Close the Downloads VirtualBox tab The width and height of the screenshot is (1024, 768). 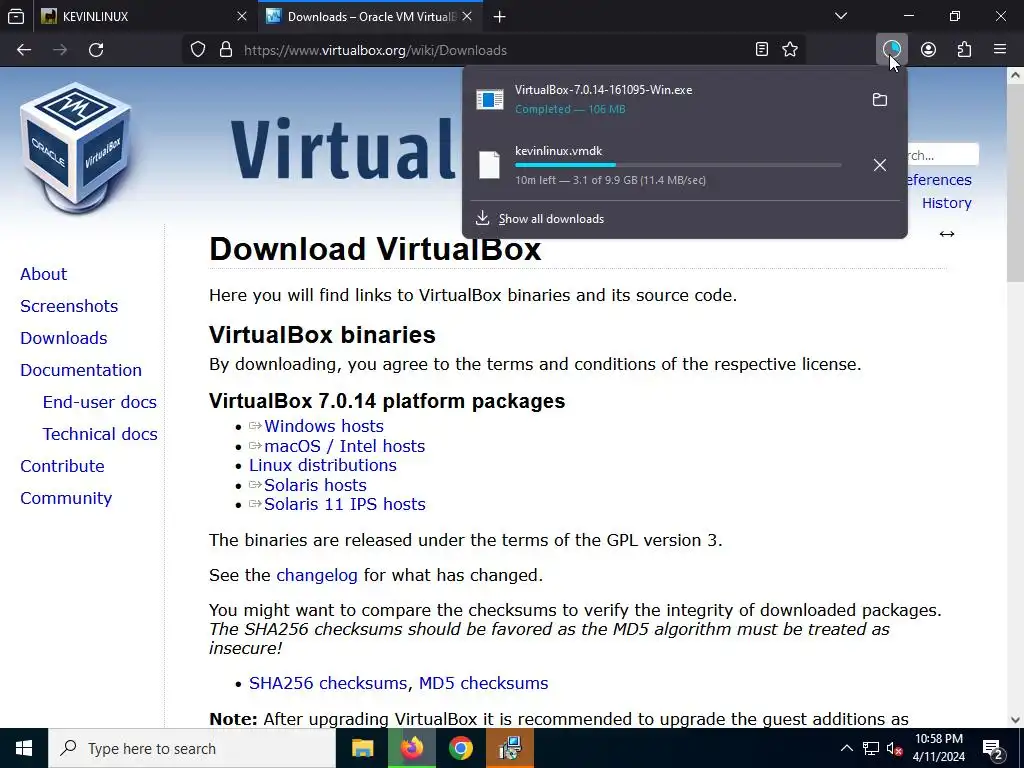click(467, 16)
